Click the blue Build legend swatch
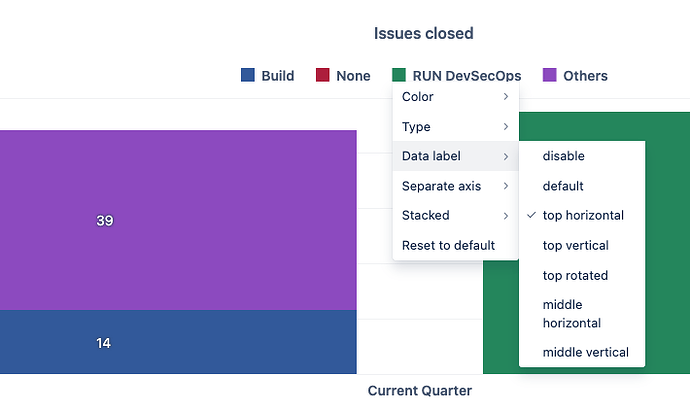 pos(248,75)
